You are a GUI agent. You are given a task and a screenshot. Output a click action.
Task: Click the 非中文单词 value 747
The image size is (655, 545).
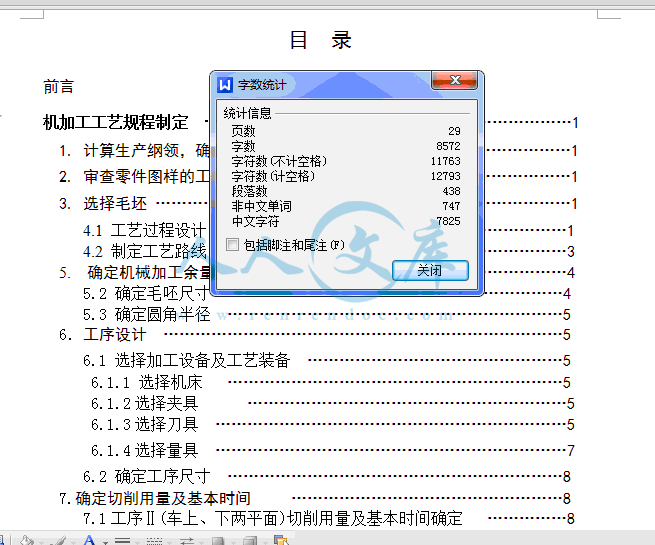452,206
